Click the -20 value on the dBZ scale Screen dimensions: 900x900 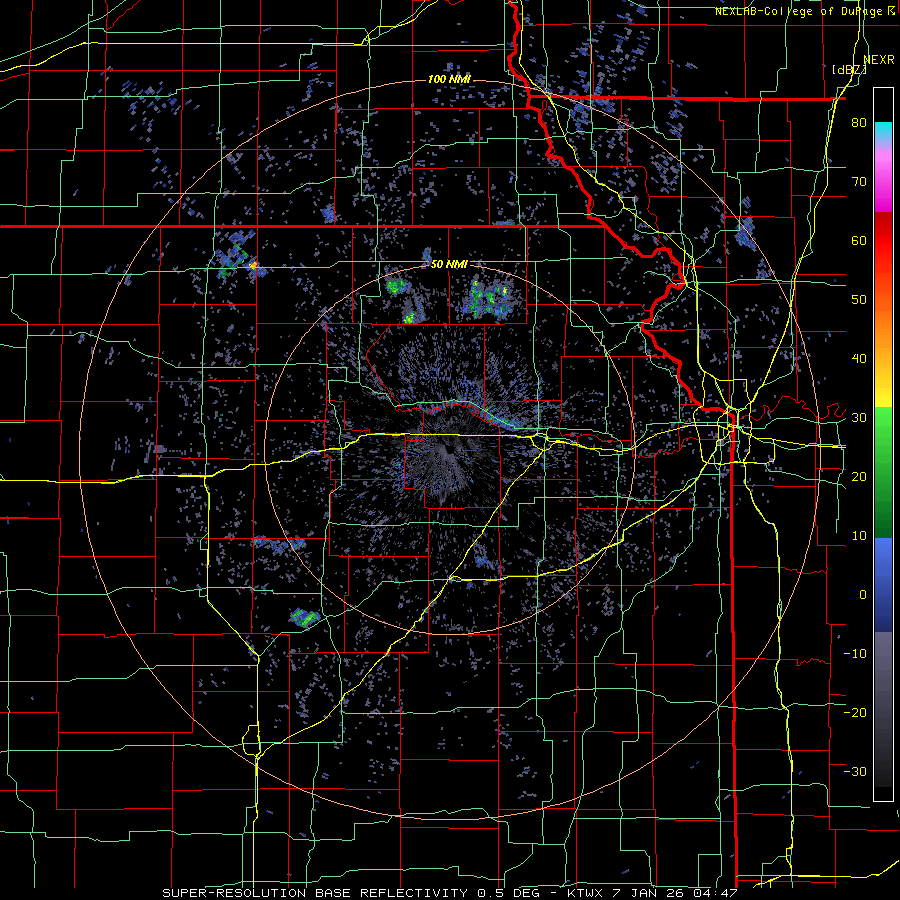[855, 713]
